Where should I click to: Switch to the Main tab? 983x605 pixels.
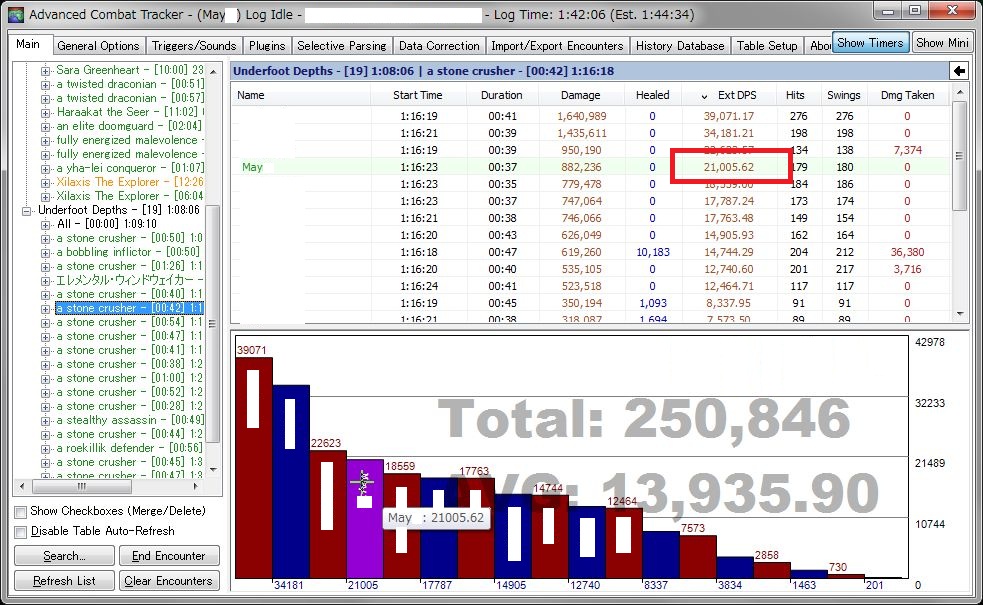click(x=28, y=44)
